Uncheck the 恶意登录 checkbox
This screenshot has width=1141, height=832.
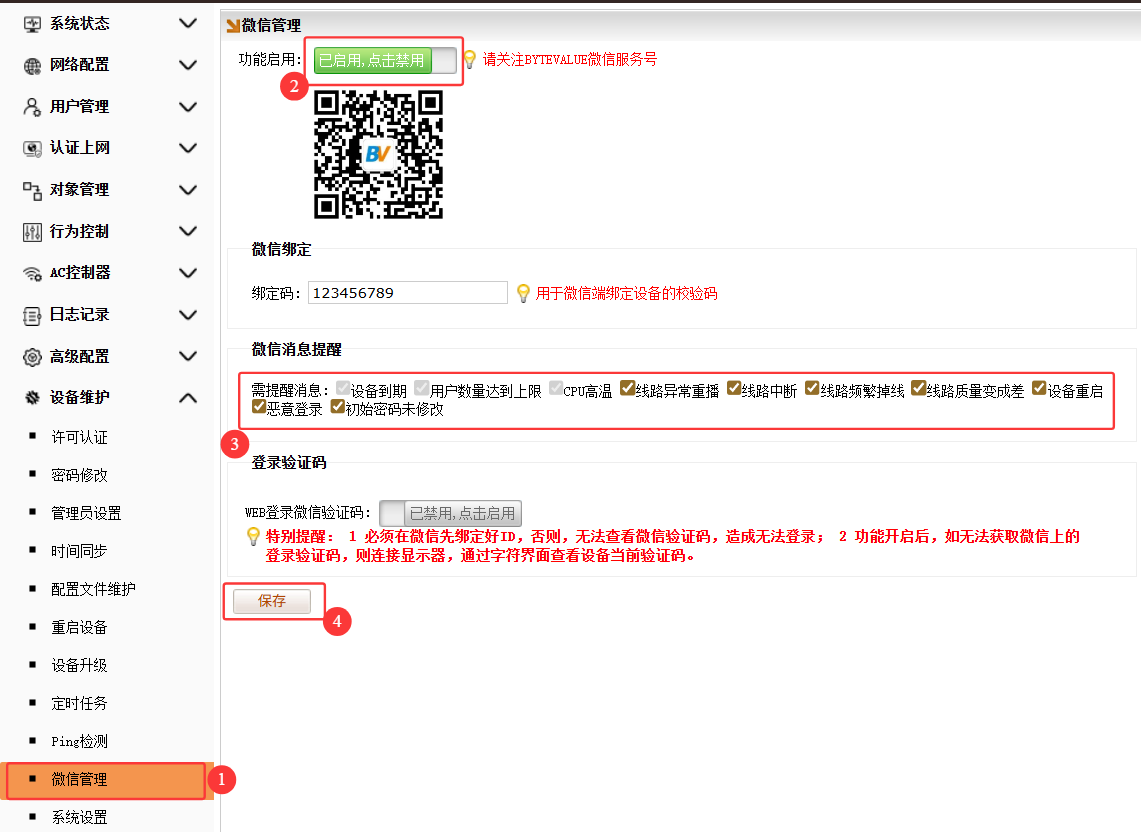click(259, 407)
